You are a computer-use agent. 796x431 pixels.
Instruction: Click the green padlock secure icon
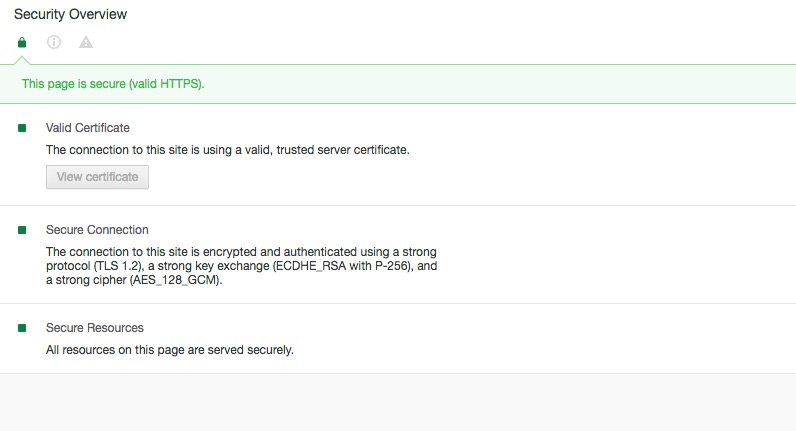pyautogui.click(x=22, y=42)
